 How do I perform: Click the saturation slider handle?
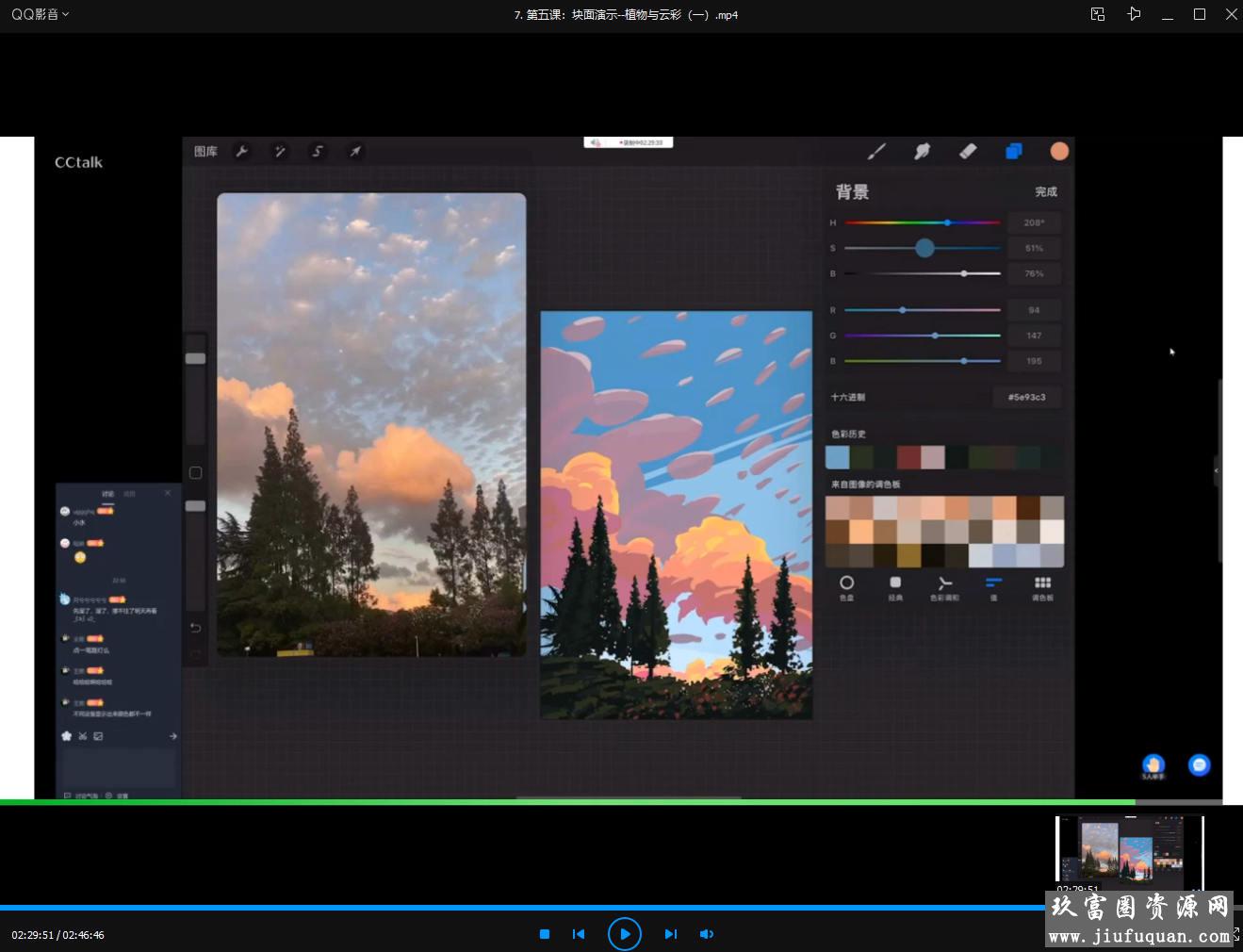coord(924,248)
